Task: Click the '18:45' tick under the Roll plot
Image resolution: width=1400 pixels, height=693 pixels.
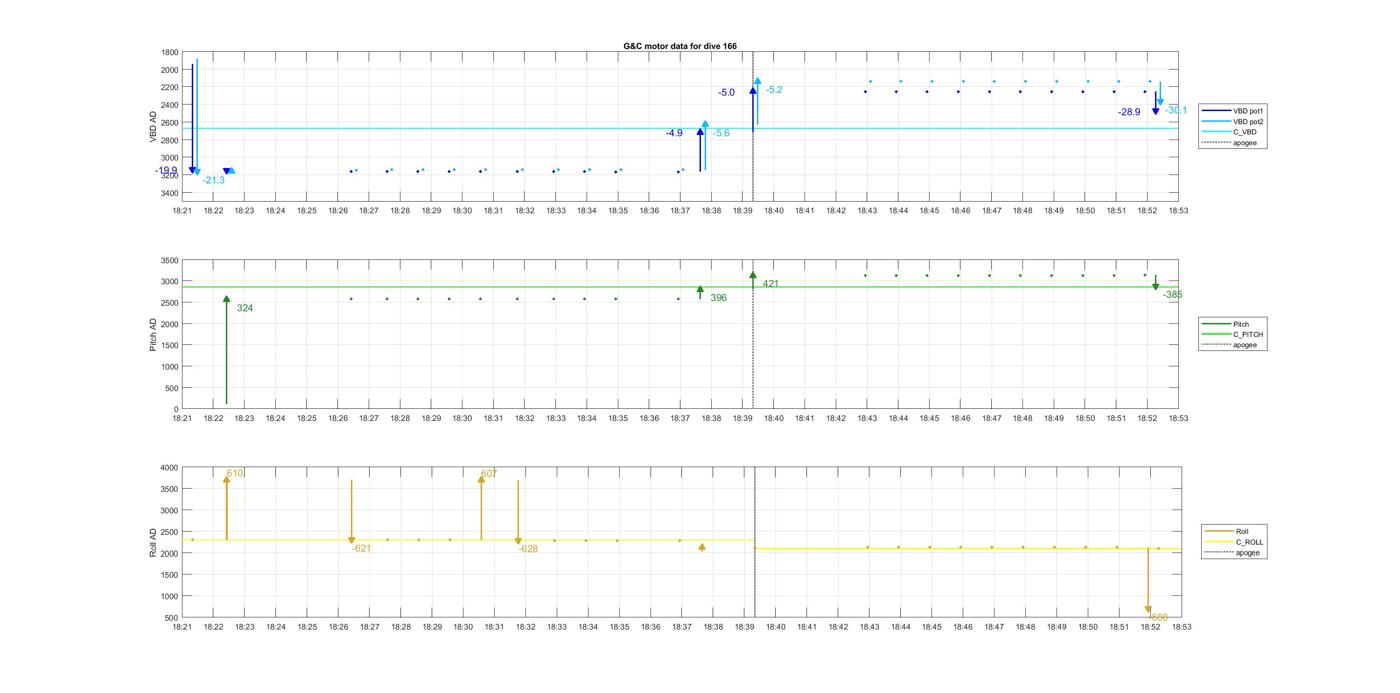Action: pyautogui.click(x=932, y=627)
